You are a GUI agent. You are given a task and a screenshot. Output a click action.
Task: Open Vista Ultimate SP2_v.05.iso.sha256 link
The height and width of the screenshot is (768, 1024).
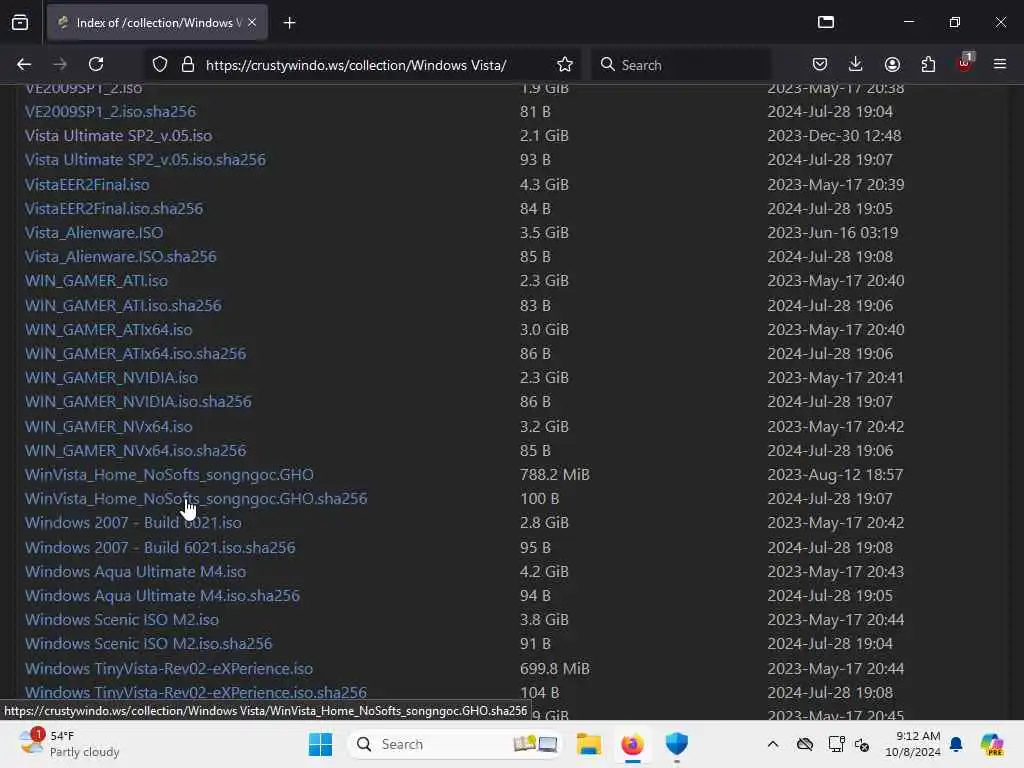[145, 160]
